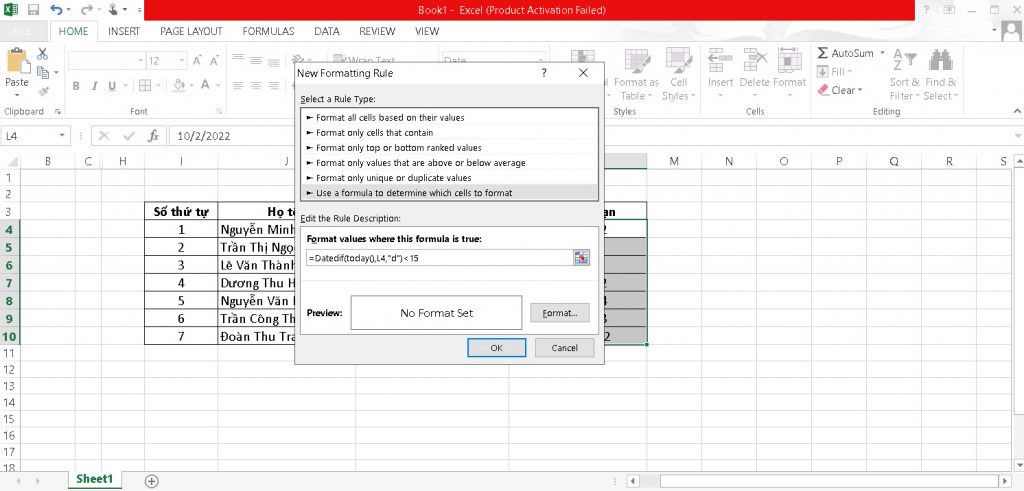
Task: Click the Insert Function fx icon
Action: (153, 136)
